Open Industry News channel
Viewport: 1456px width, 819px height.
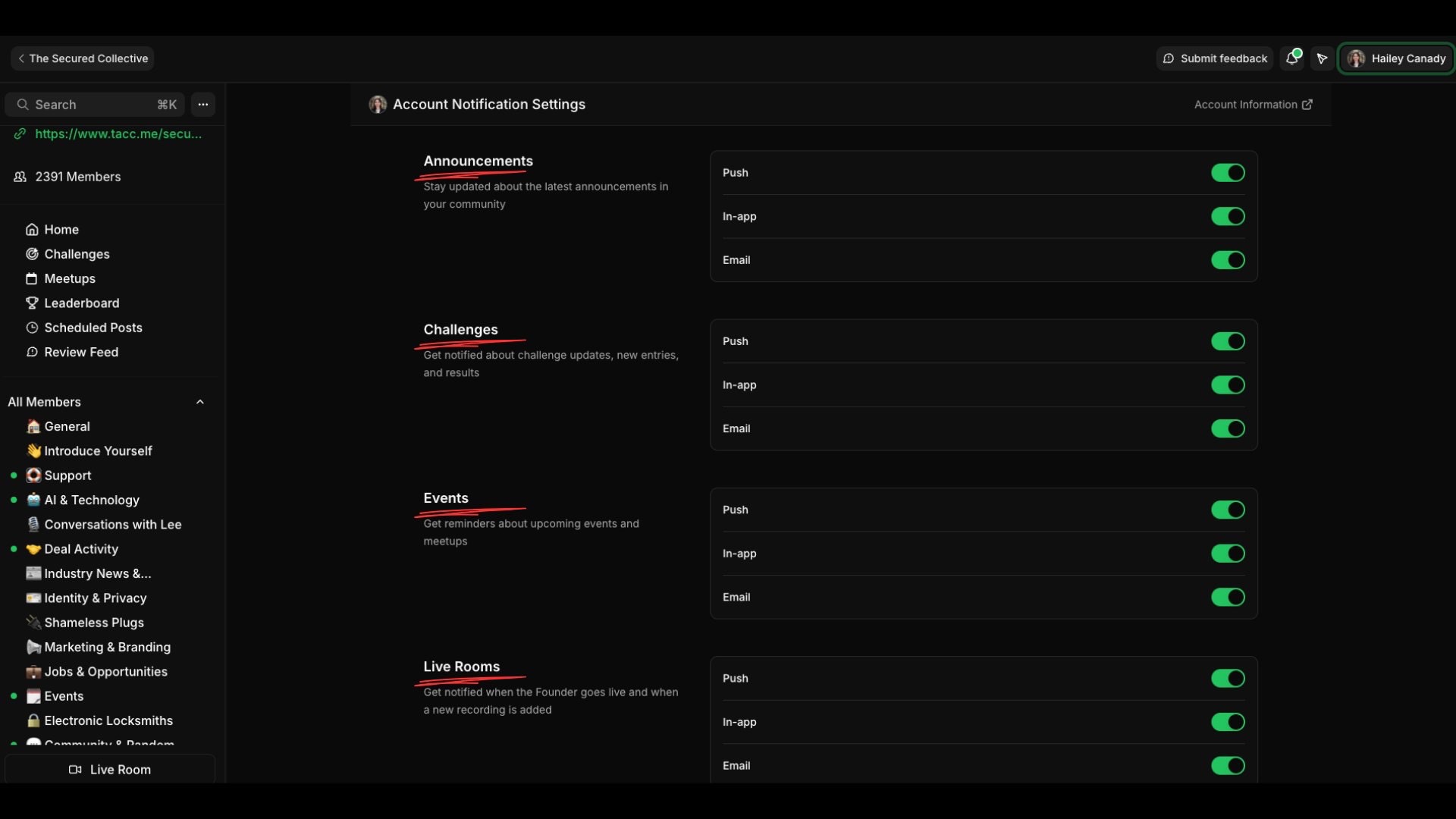(x=98, y=574)
